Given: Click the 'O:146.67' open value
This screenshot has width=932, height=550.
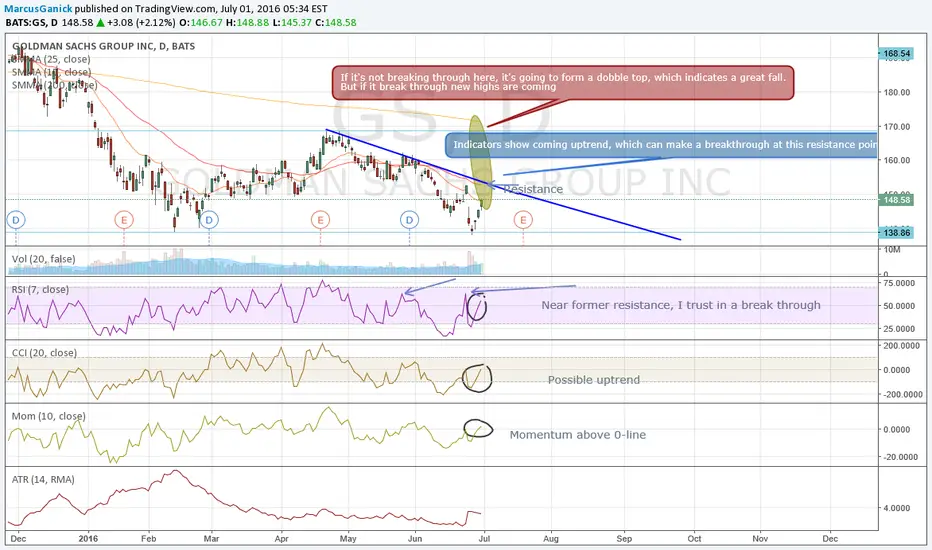Looking at the screenshot, I should pos(201,23).
